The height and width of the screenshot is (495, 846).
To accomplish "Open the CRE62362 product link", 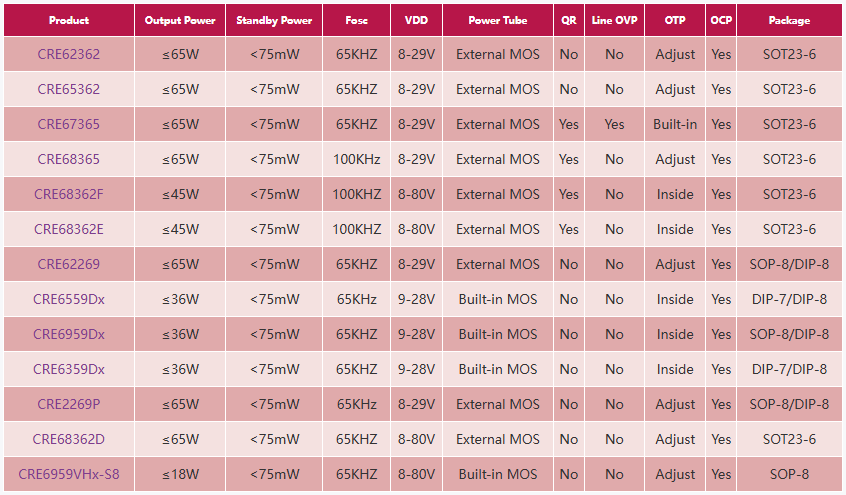I will point(69,54).
